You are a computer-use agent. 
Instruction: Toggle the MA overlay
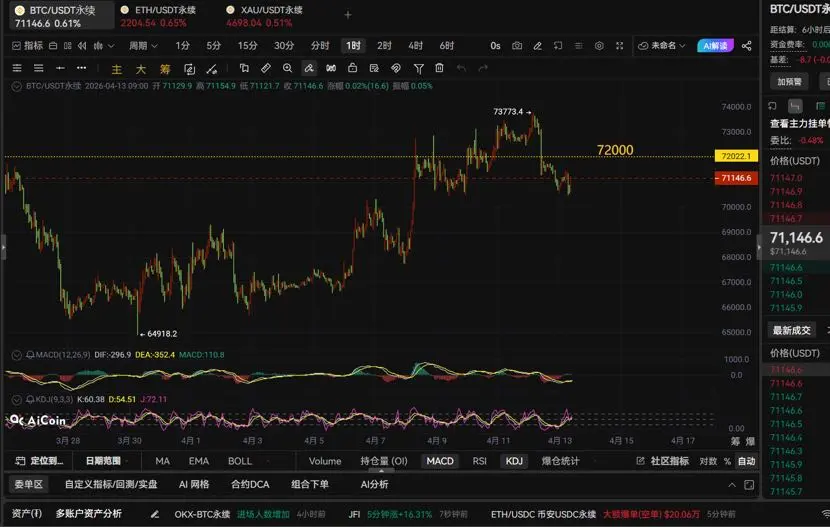[163, 461]
